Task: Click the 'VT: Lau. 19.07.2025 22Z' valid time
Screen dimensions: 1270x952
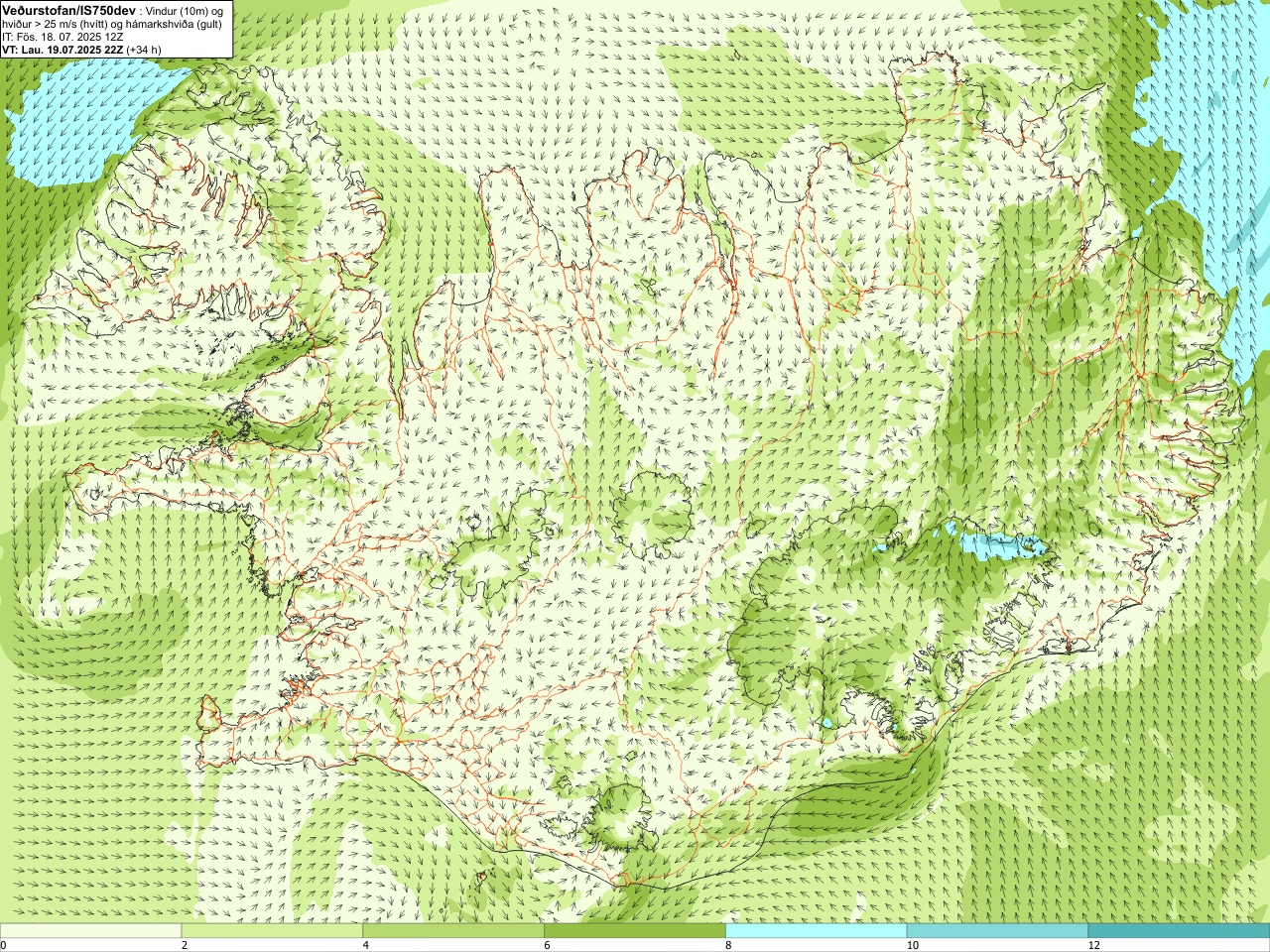Action: point(63,50)
